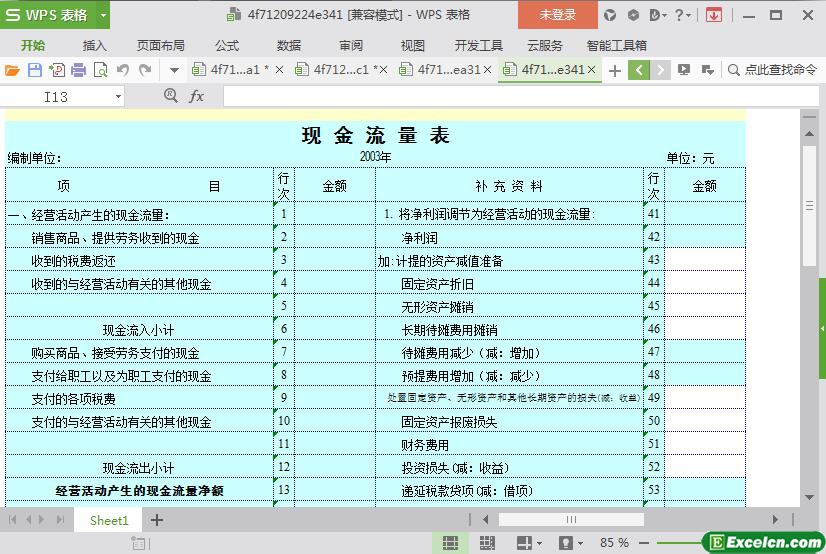Select the Sheet1 worksheet tab
The width and height of the screenshot is (826, 554).
pos(109,520)
